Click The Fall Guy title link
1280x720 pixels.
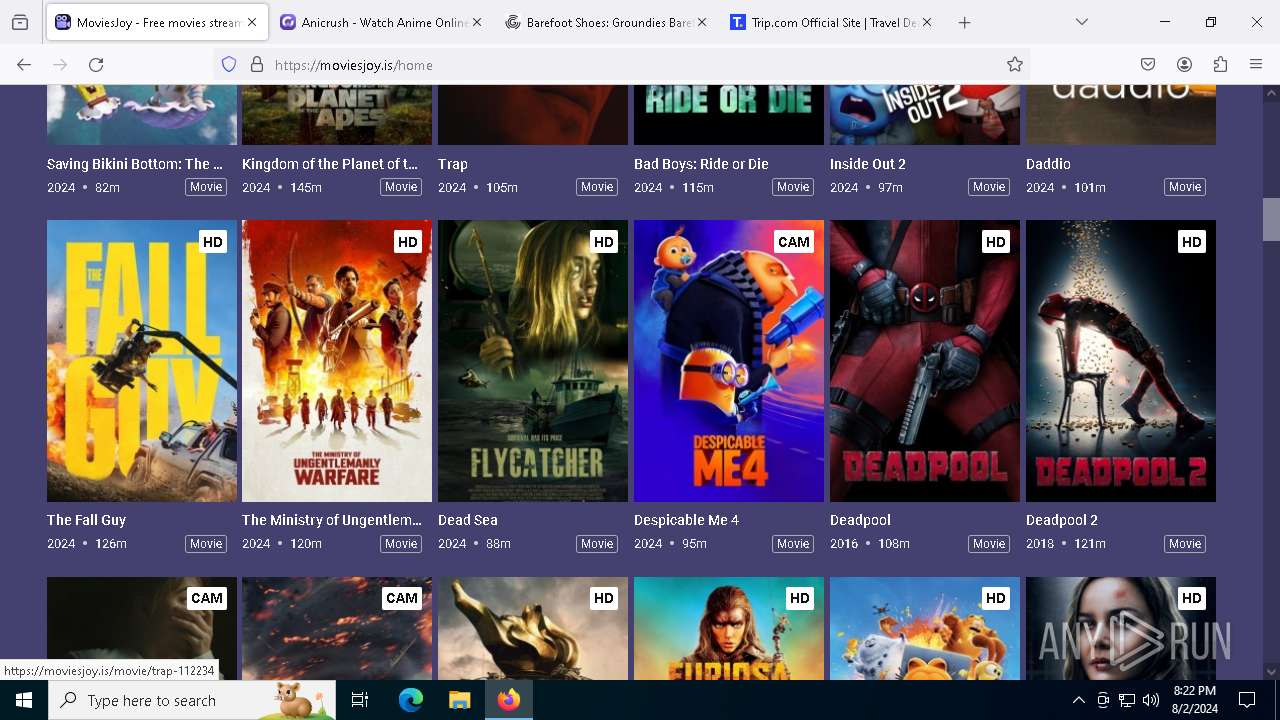(86, 520)
